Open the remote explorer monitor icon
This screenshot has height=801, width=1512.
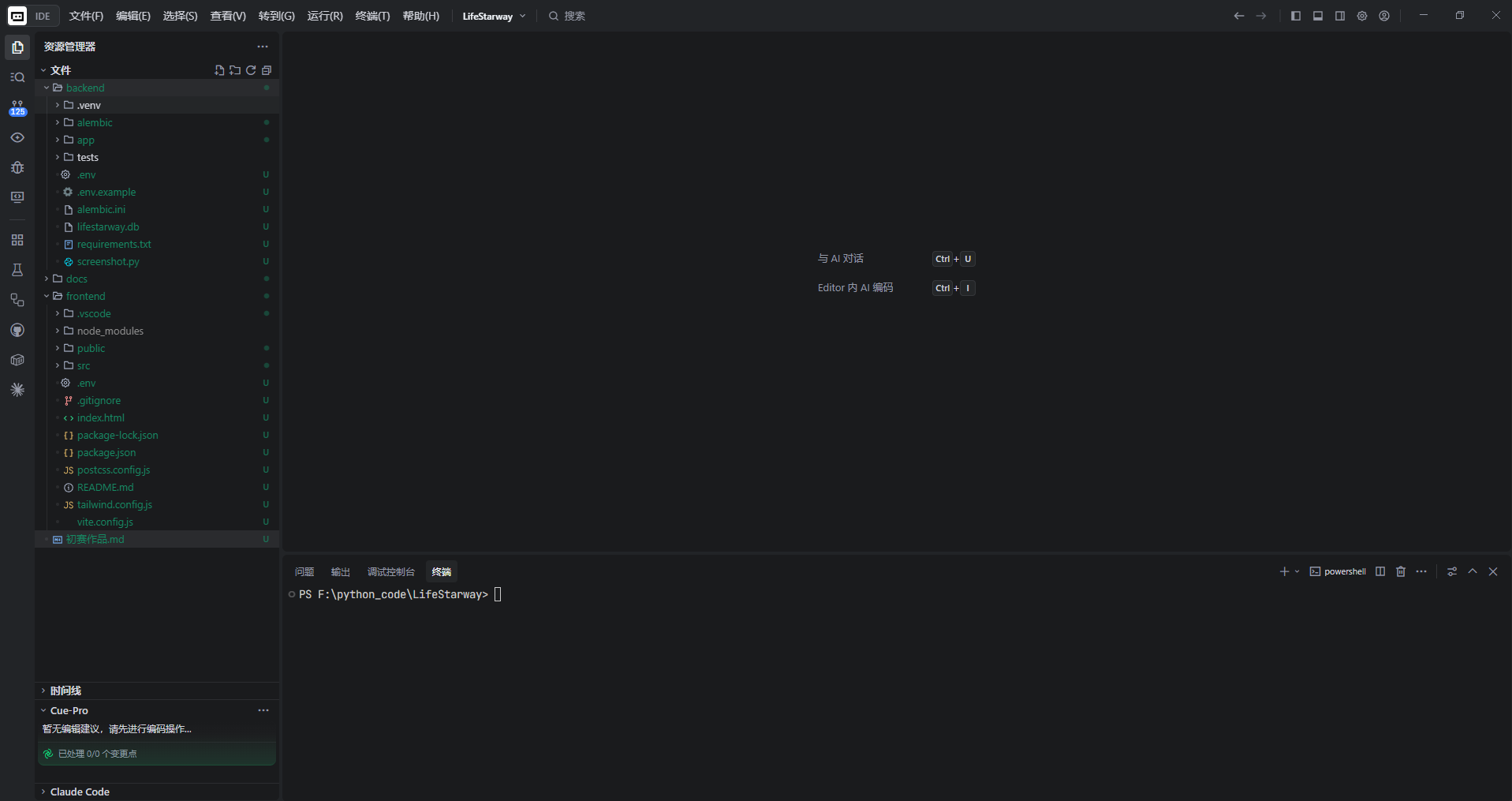tap(17, 197)
